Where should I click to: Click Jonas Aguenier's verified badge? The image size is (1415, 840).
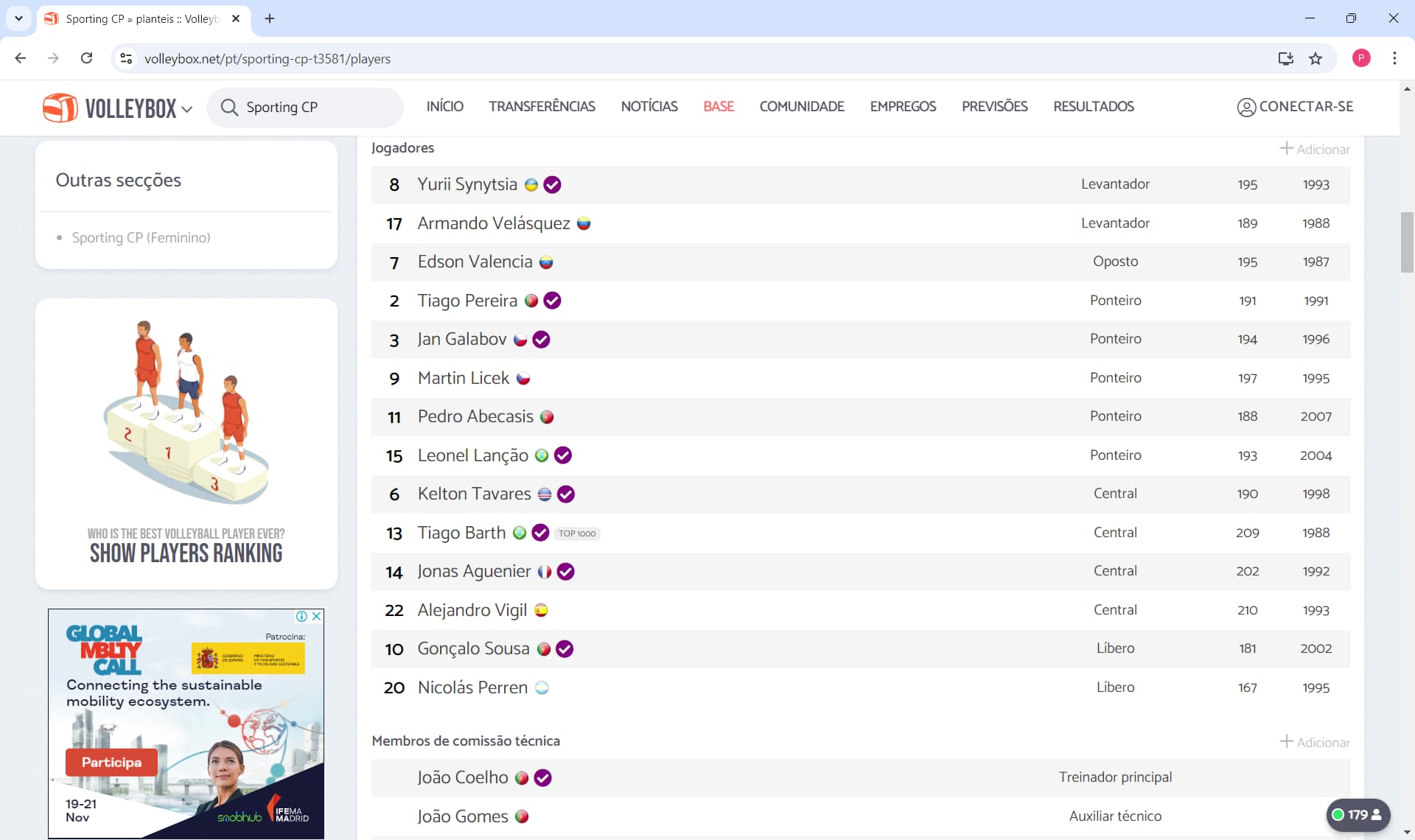566,572
